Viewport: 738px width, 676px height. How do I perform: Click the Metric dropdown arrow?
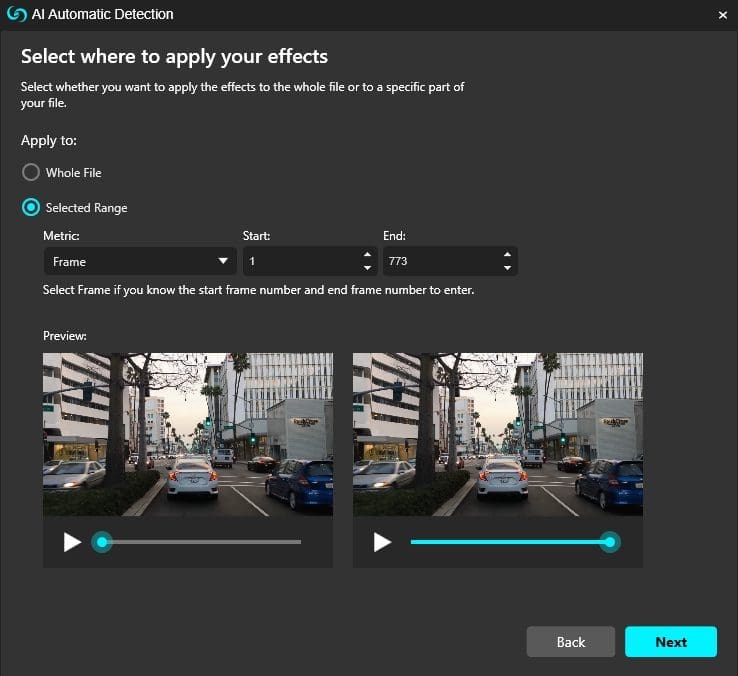coord(223,262)
